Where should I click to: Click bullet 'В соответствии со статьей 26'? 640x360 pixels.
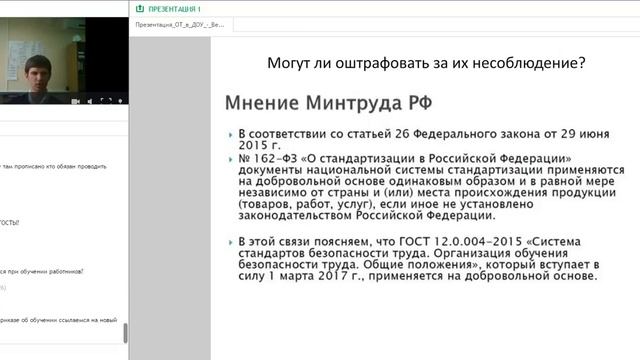424,139
